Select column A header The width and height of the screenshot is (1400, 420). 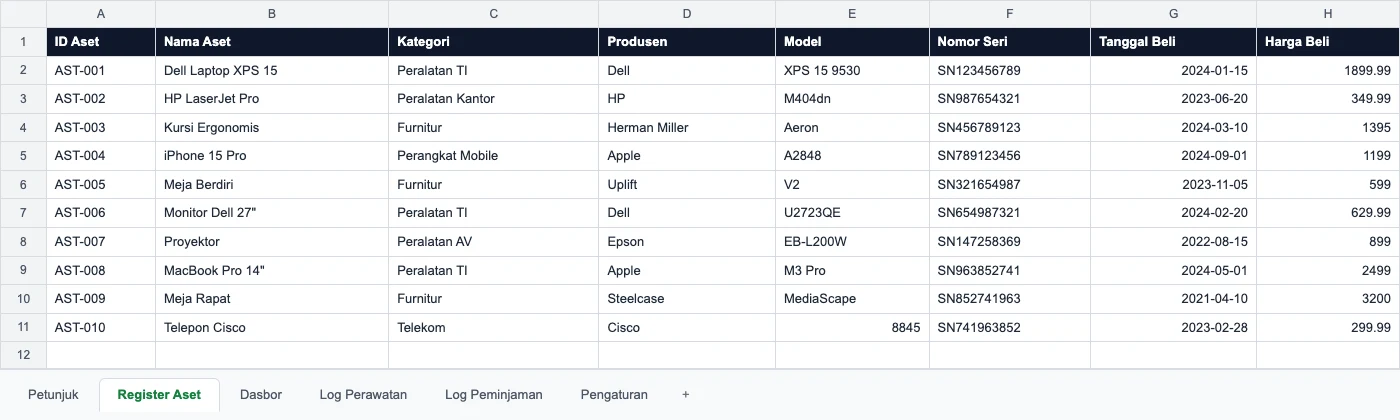point(101,14)
